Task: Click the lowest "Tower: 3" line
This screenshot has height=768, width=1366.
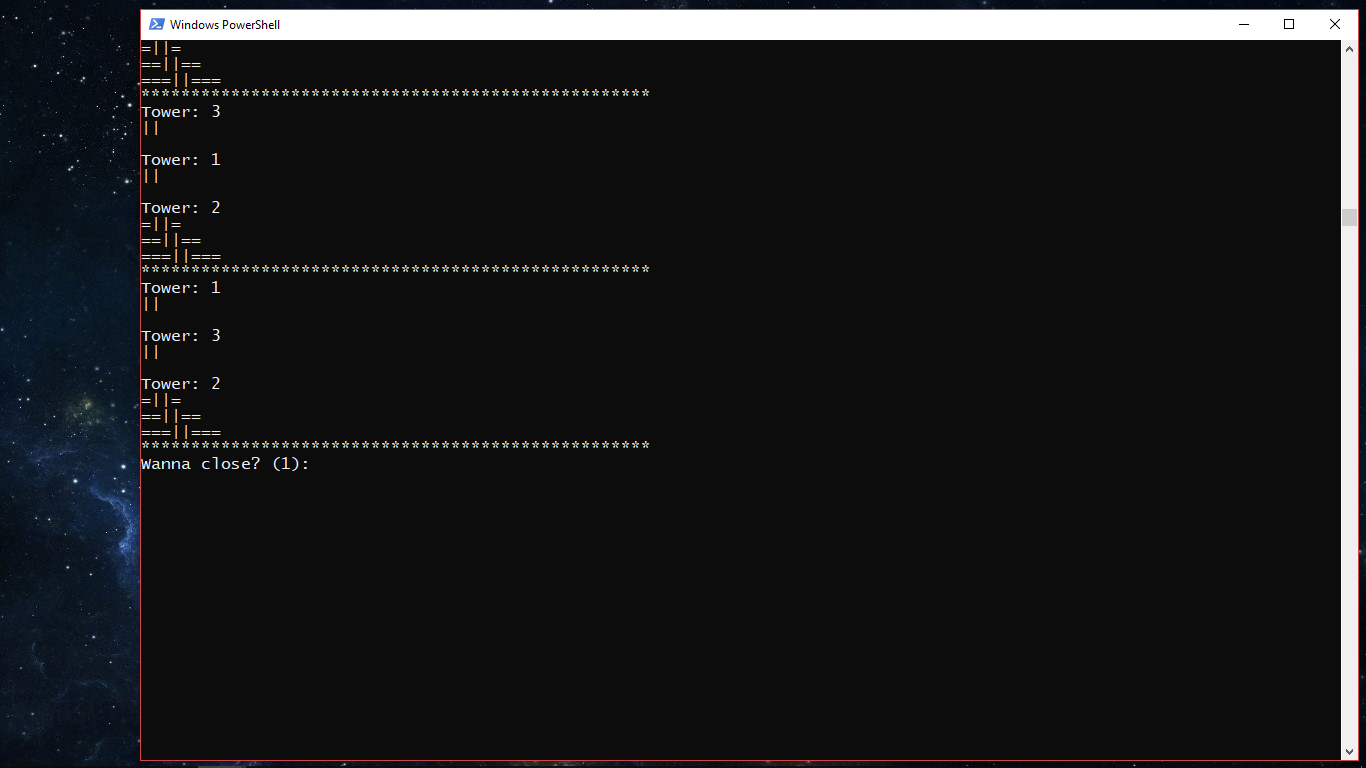Action: [181, 335]
